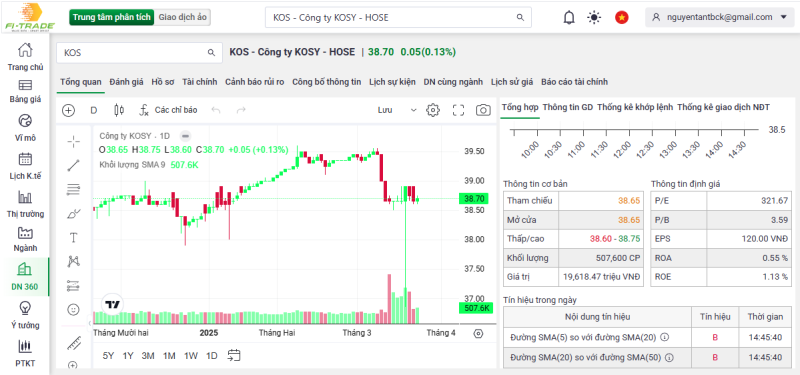Click the undo arrow in chart toolbar
Image resolution: width=800 pixels, height=375 pixels.
click(x=216, y=110)
